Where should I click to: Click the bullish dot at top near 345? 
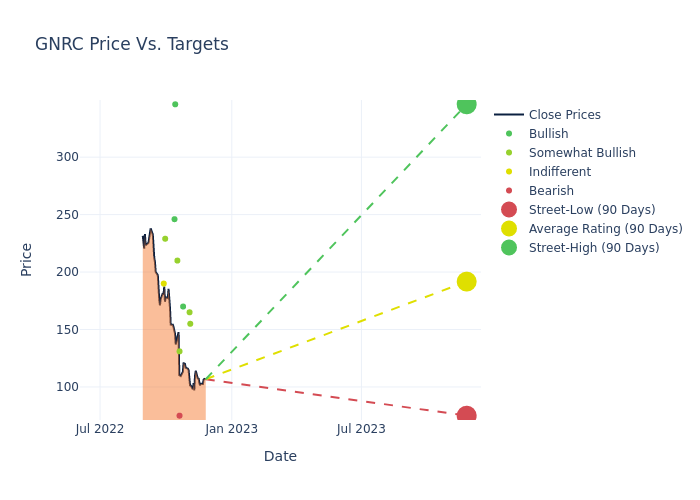point(175,104)
